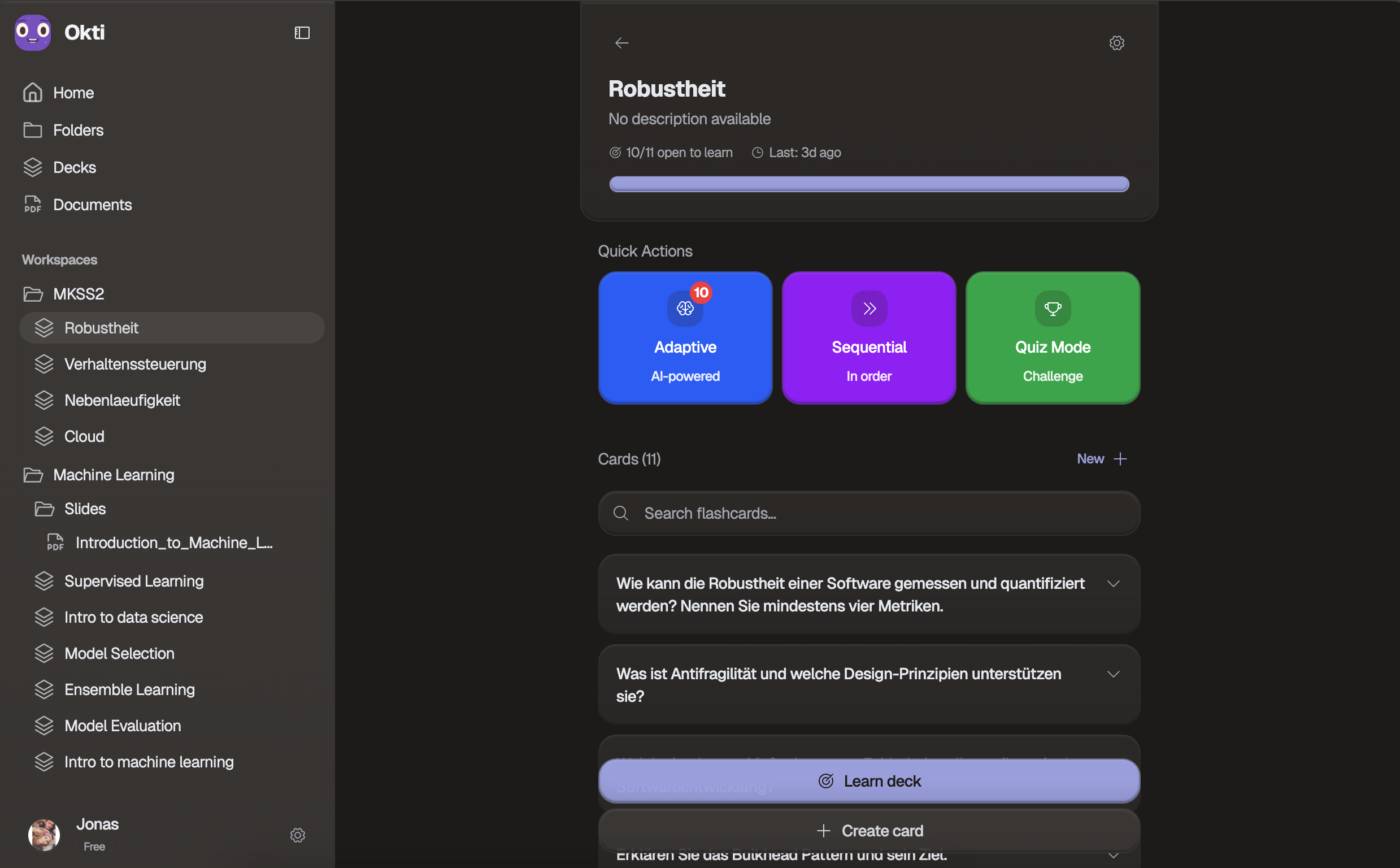Image resolution: width=1400 pixels, height=868 pixels.
Task: Click the target icon by open to learn
Action: pyautogui.click(x=615, y=153)
